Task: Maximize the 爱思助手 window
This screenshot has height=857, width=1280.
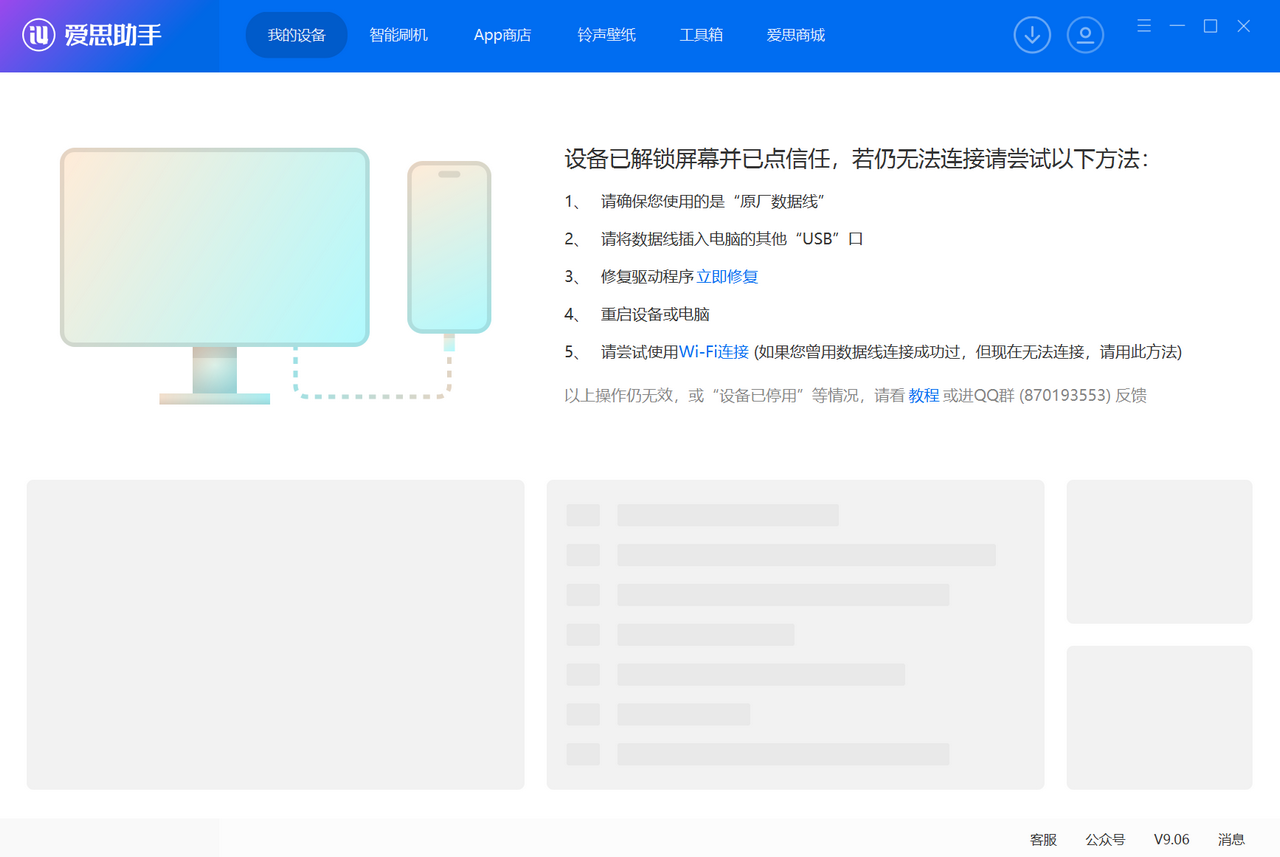Action: 1210,26
